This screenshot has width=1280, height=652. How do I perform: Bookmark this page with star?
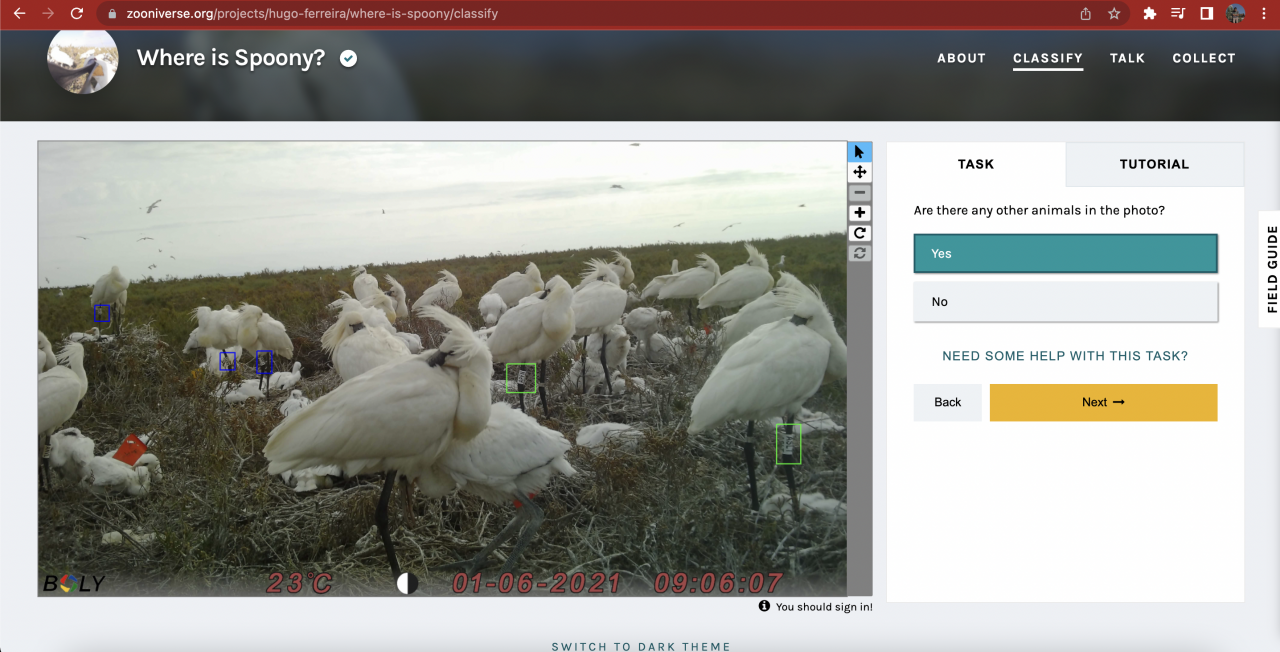tap(1114, 14)
